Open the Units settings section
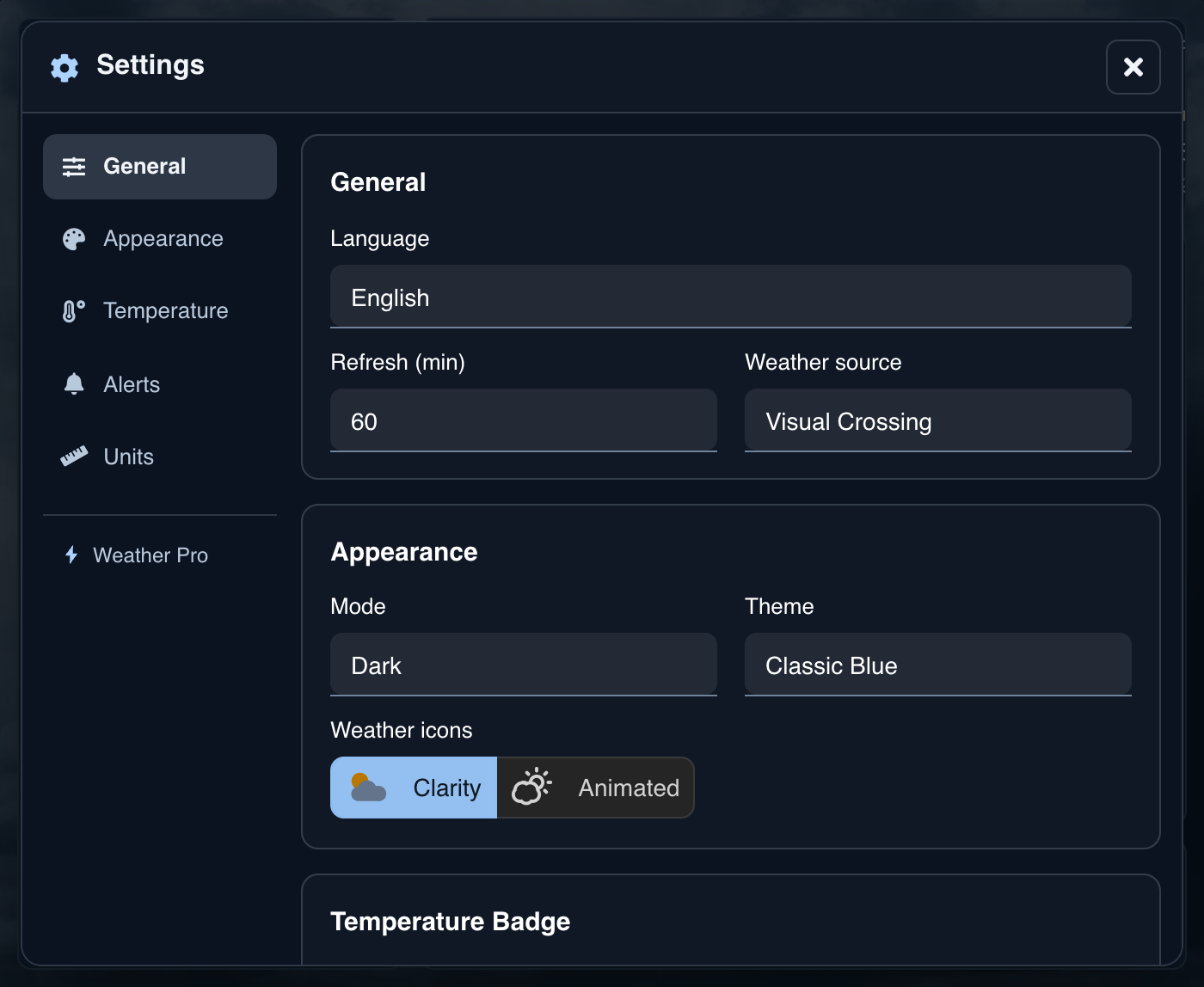The height and width of the screenshot is (987, 1204). point(160,457)
